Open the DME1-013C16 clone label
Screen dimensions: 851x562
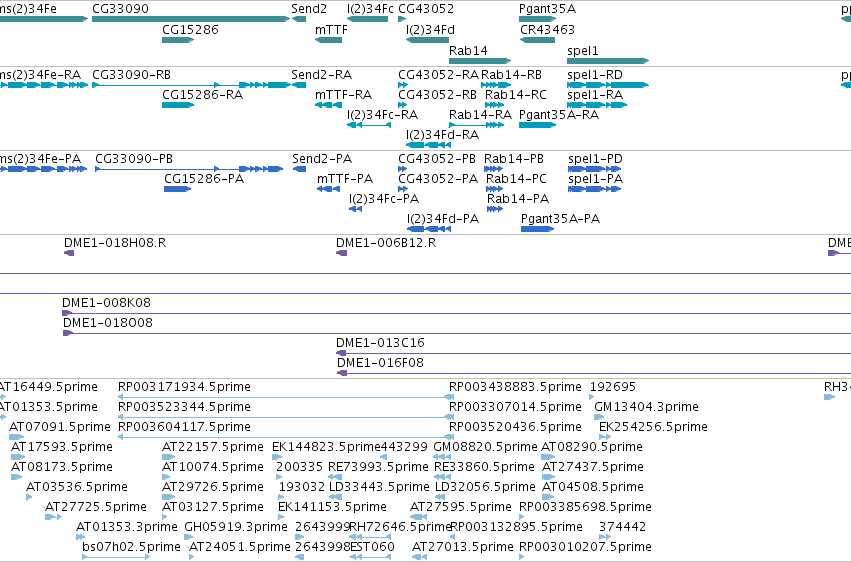(x=380, y=342)
